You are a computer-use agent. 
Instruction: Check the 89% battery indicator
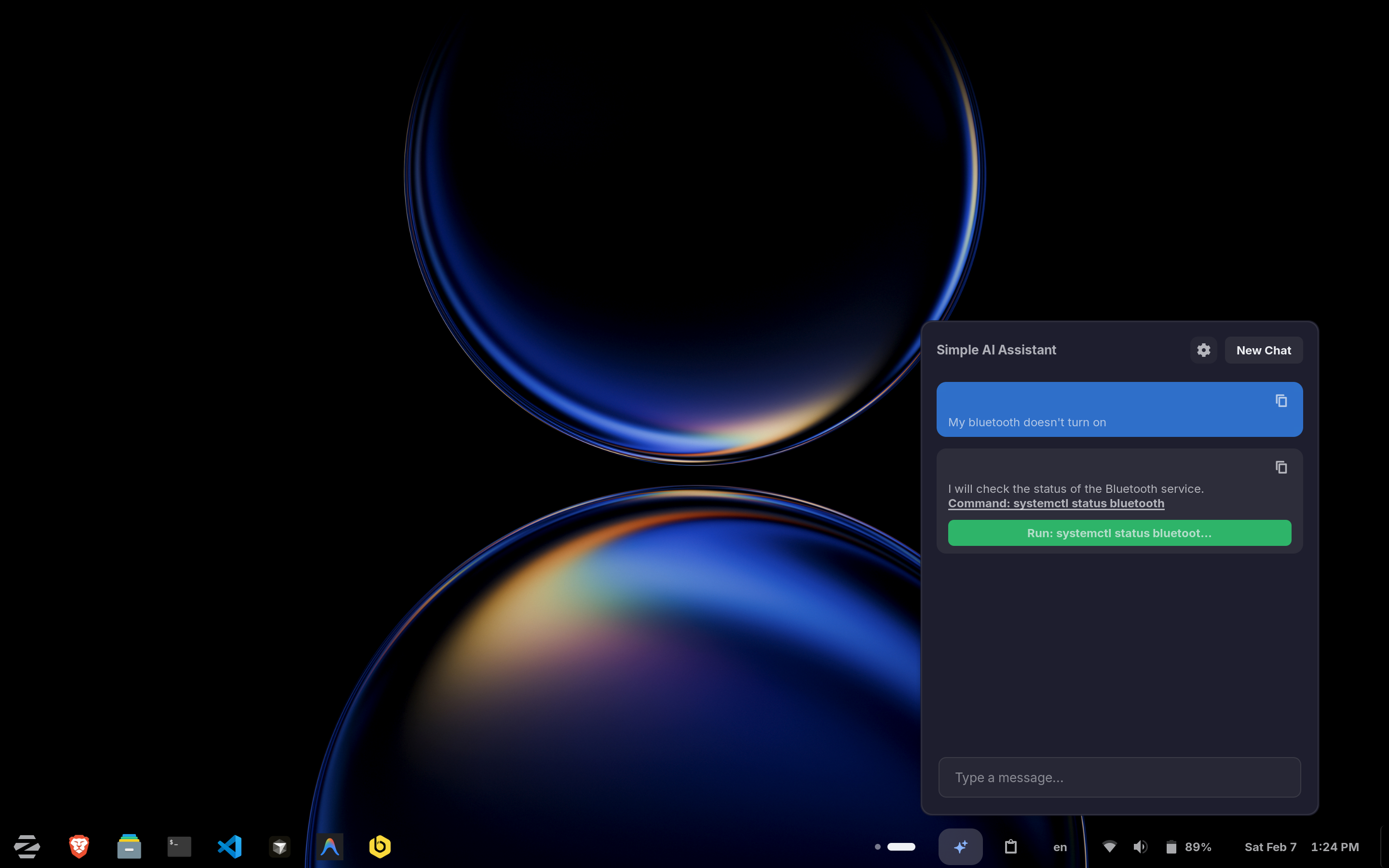(x=1191, y=846)
